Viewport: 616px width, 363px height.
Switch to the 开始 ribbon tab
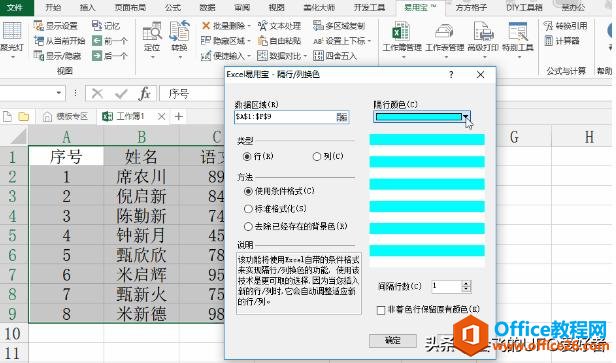tap(53, 7)
